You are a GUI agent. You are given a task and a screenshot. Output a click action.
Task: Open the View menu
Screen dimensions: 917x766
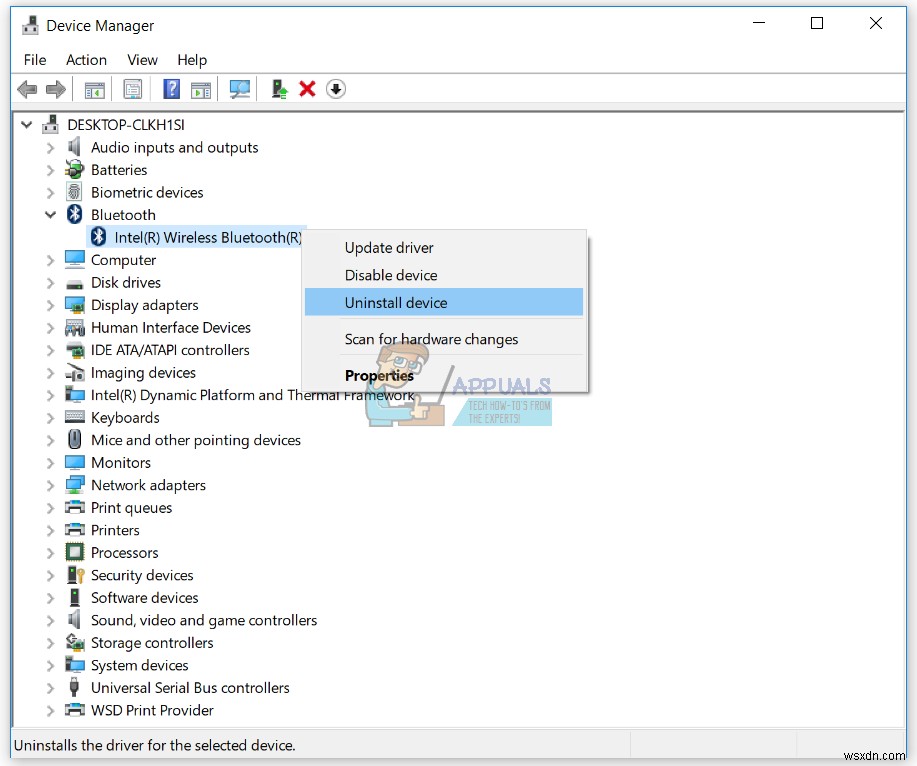(141, 60)
